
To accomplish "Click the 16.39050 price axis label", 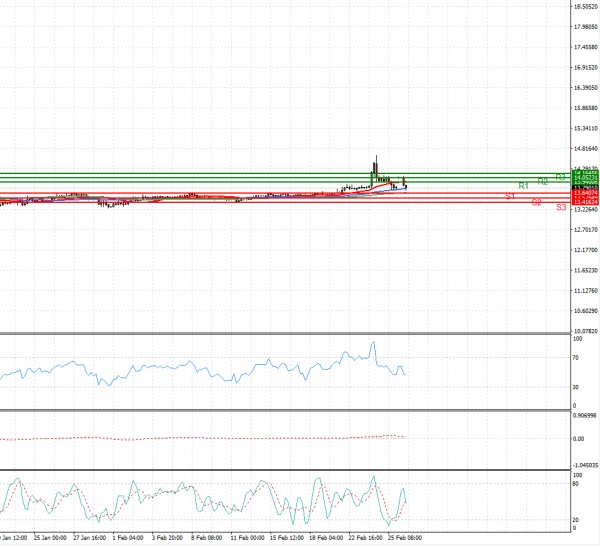I will (585, 88).
